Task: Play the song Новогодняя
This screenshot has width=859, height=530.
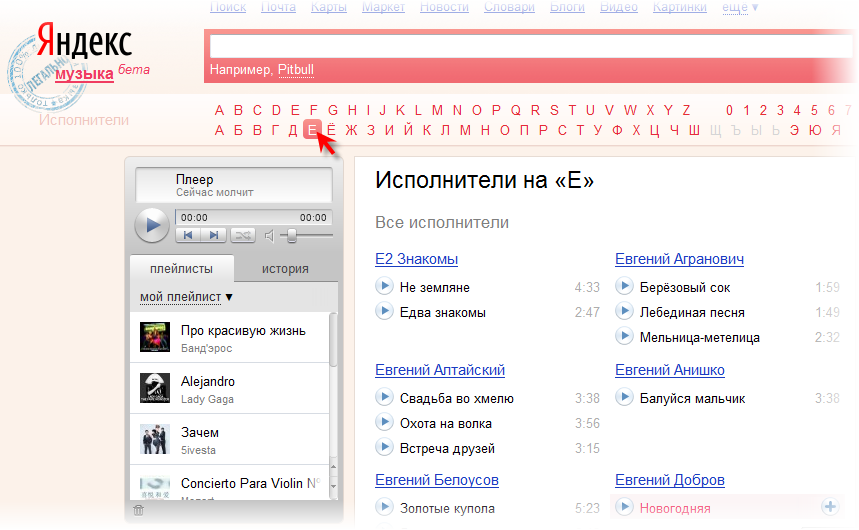Action: (x=624, y=507)
